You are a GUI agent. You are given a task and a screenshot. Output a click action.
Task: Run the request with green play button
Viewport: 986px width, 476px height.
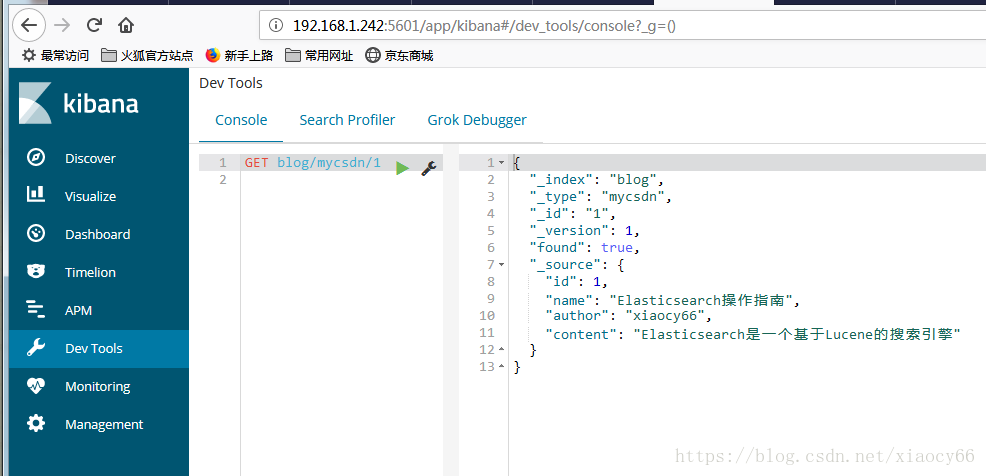[402, 168]
